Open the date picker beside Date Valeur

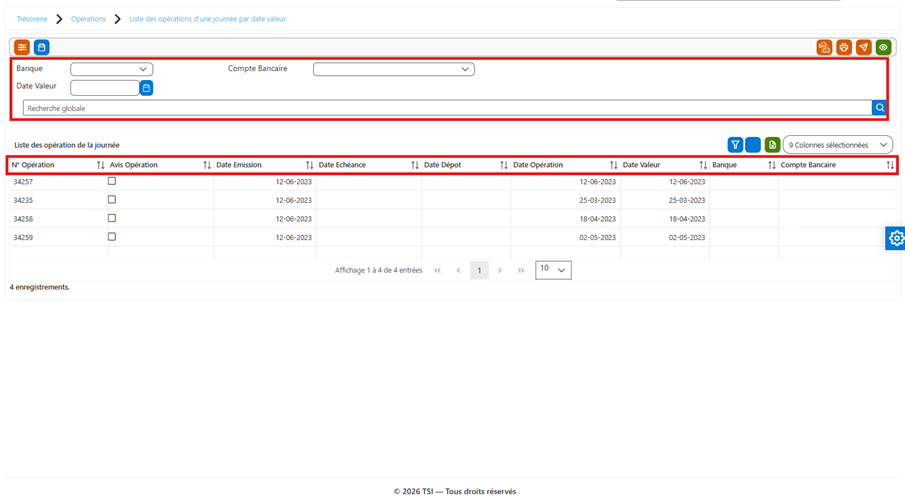[x=147, y=88]
